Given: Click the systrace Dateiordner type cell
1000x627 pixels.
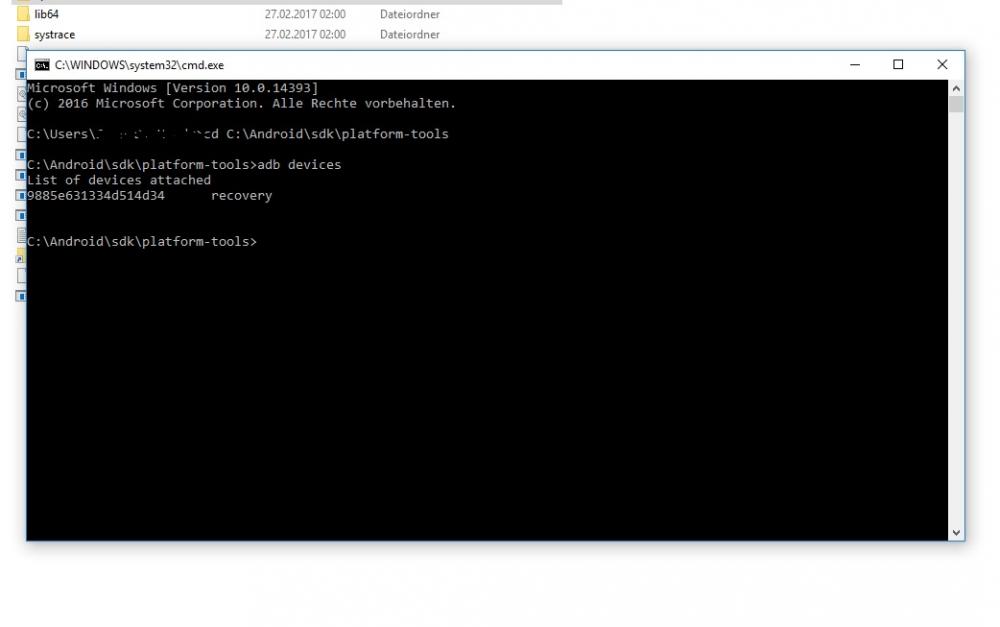Looking at the screenshot, I should (409, 34).
